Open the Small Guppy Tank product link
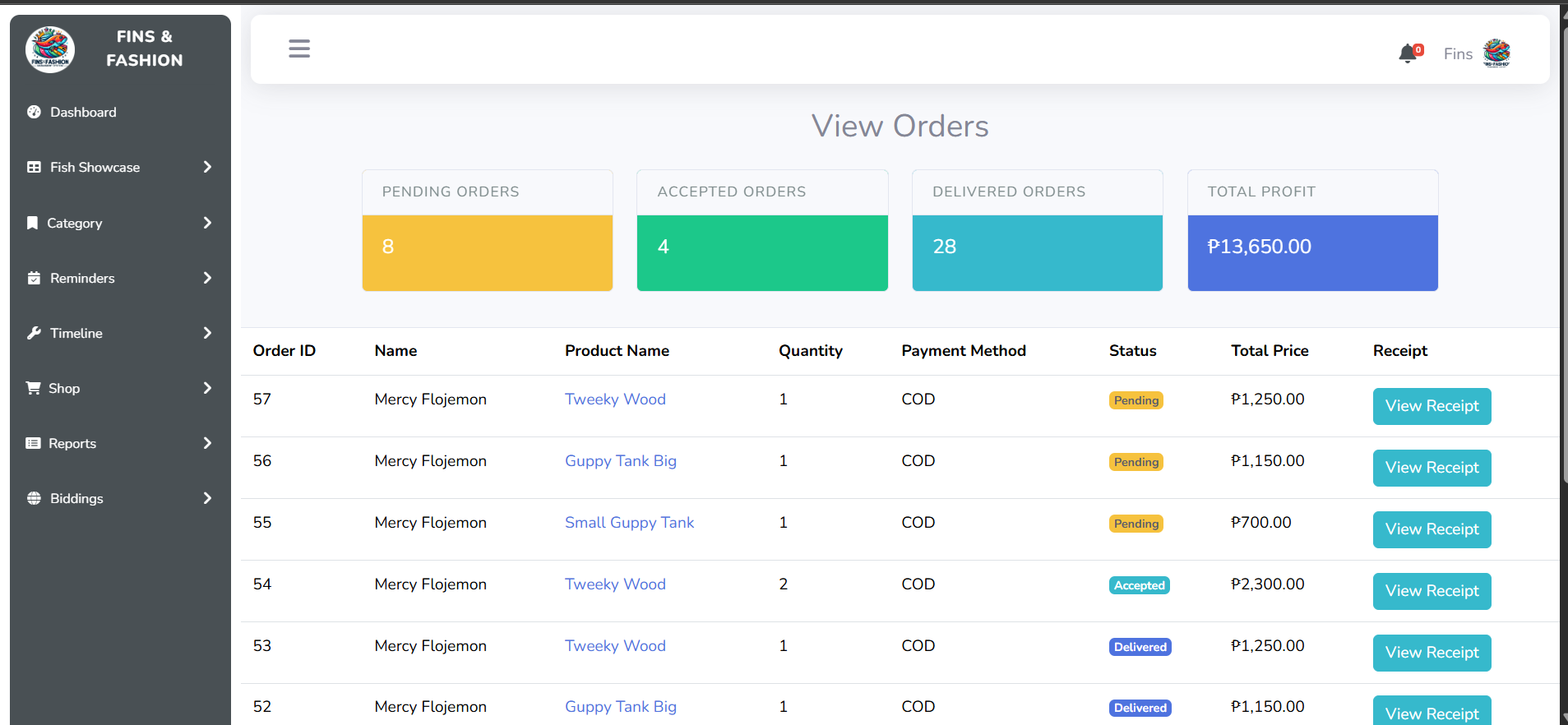The width and height of the screenshot is (1568, 725). 629,523
